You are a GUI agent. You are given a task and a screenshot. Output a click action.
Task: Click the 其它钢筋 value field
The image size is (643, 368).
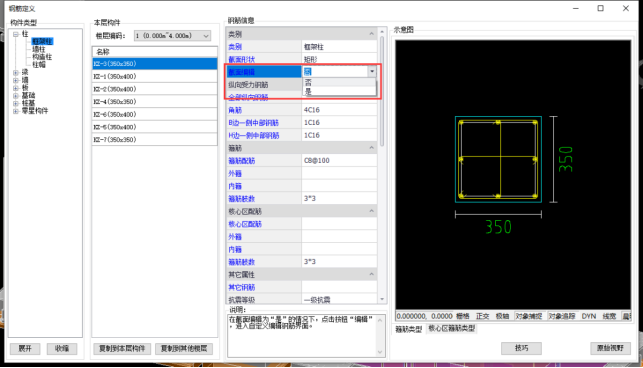point(339,287)
